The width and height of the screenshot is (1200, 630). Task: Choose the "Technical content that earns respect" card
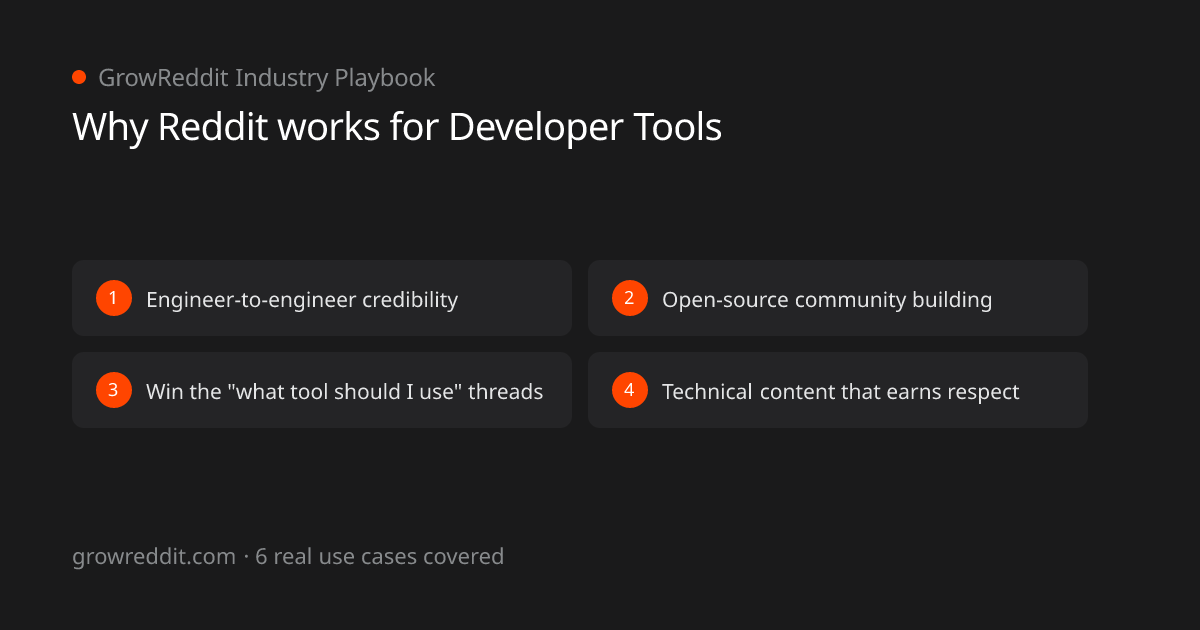(838, 390)
